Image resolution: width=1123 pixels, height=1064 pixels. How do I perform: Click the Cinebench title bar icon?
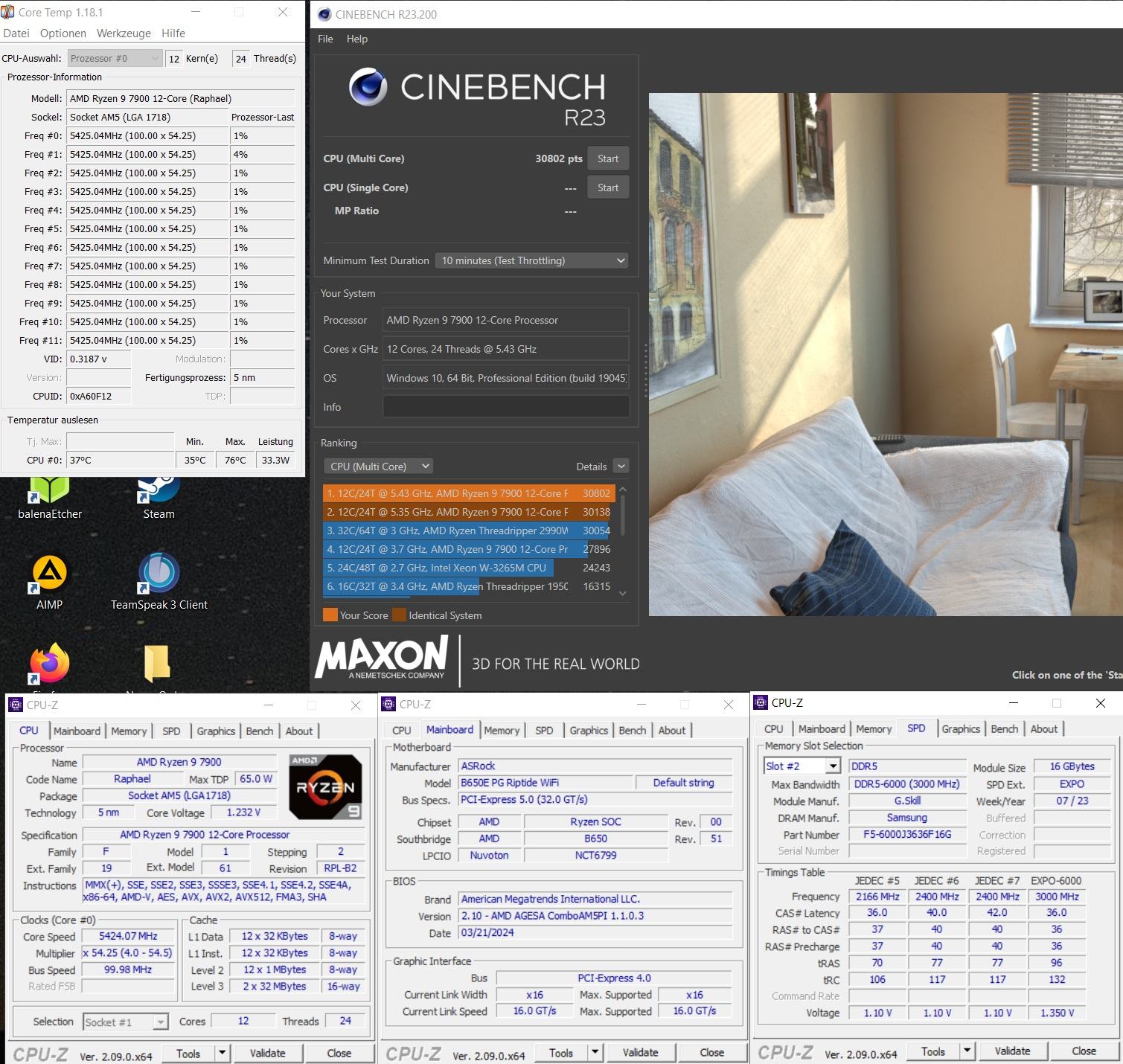pyautogui.click(x=324, y=14)
